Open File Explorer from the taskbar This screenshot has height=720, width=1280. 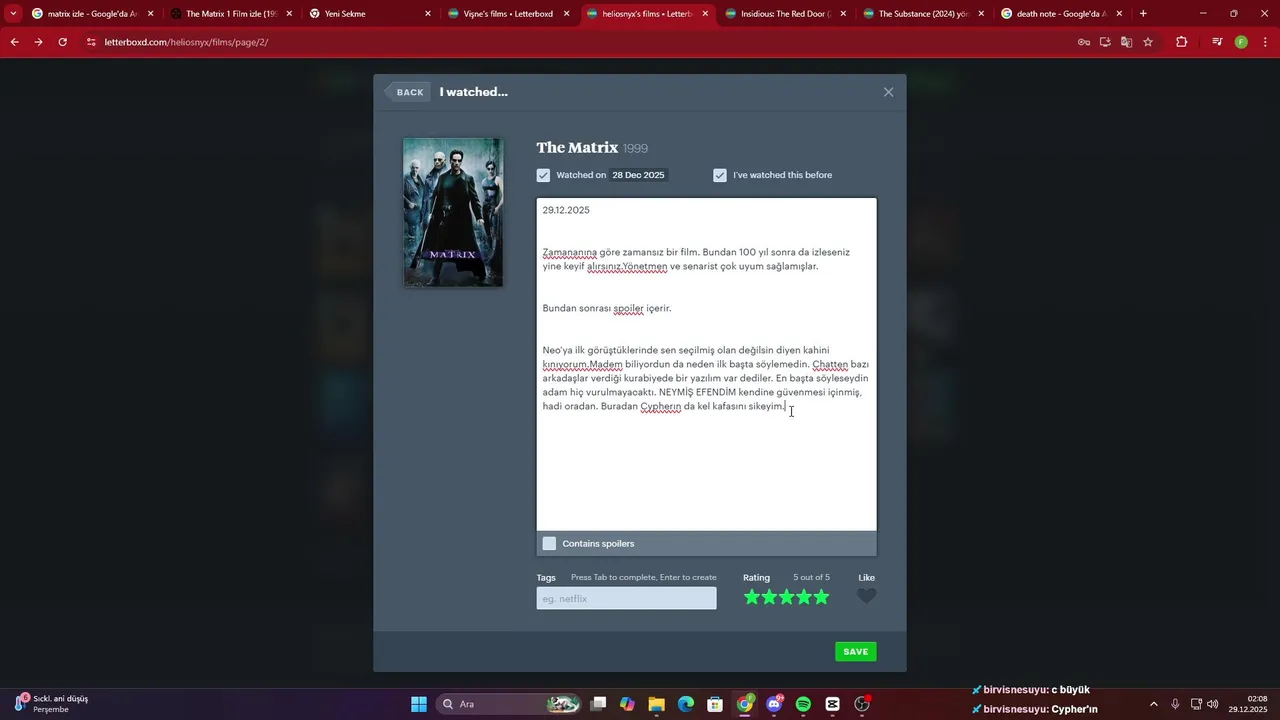(x=656, y=704)
